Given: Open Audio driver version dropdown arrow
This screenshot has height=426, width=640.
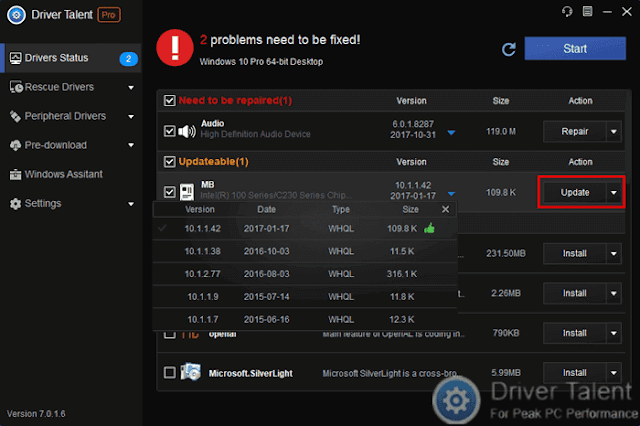Looking at the screenshot, I should click(x=451, y=132).
